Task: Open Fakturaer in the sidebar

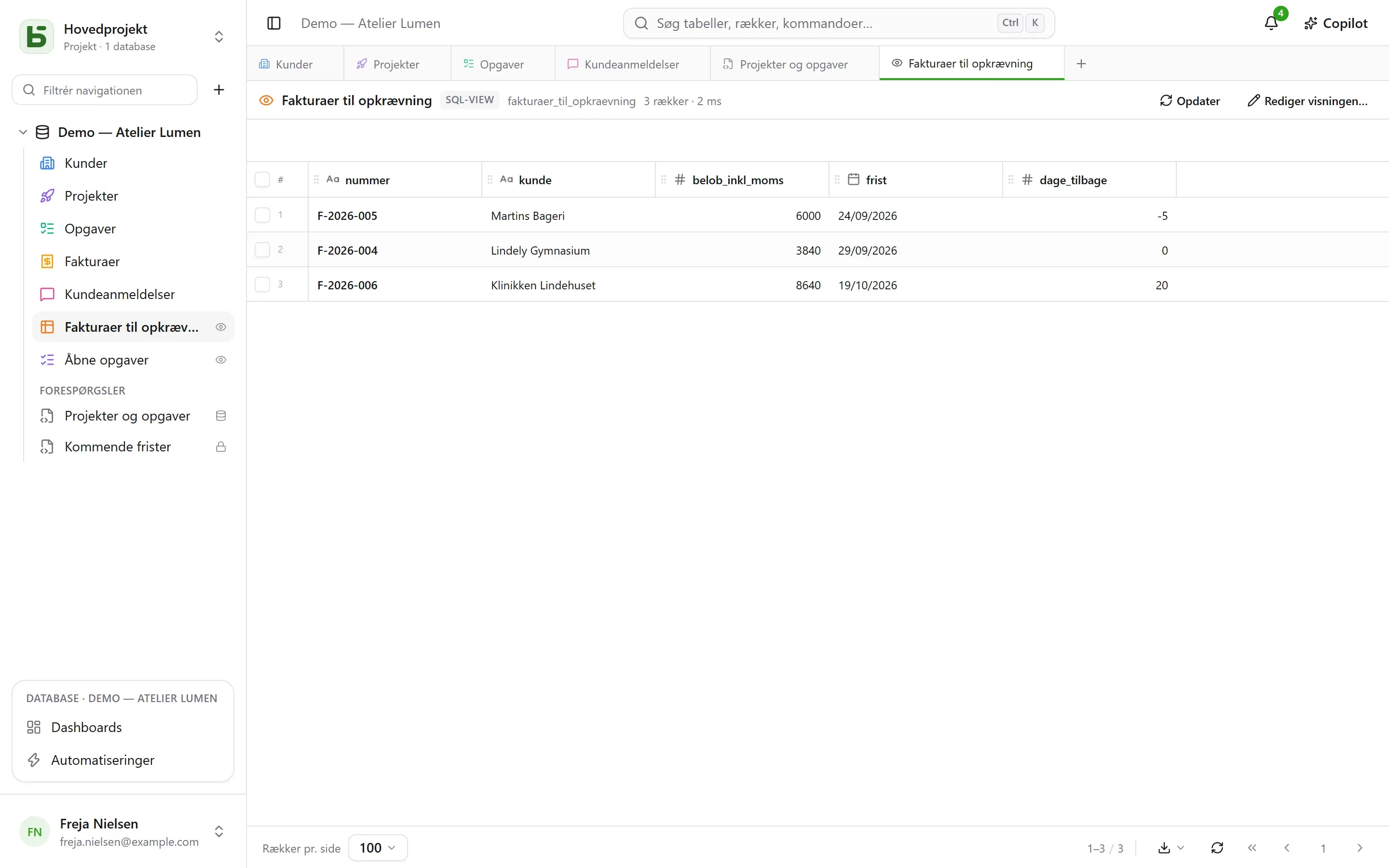Action: (x=133, y=262)
